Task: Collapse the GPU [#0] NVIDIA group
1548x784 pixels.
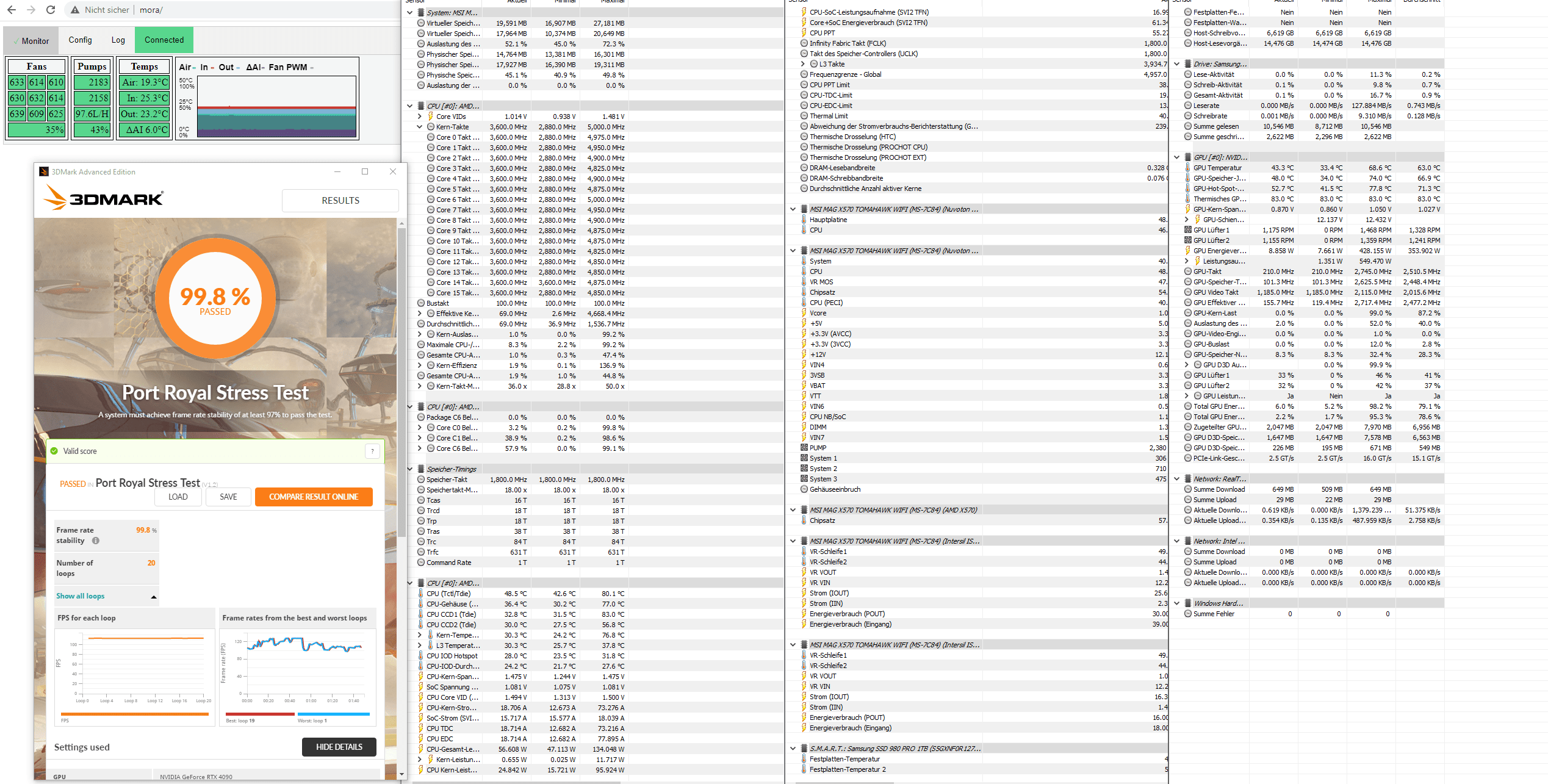Action: coord(1177,157)
